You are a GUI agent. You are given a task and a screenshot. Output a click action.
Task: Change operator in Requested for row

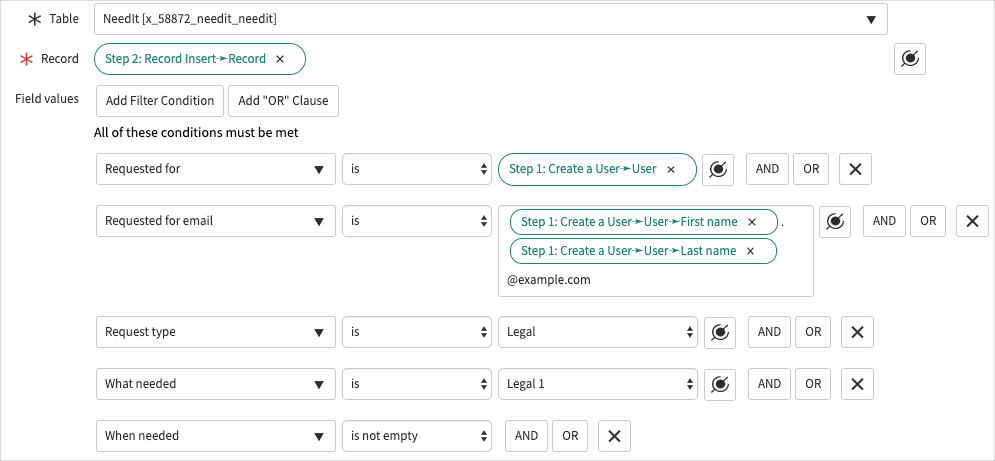click(417, 170)
